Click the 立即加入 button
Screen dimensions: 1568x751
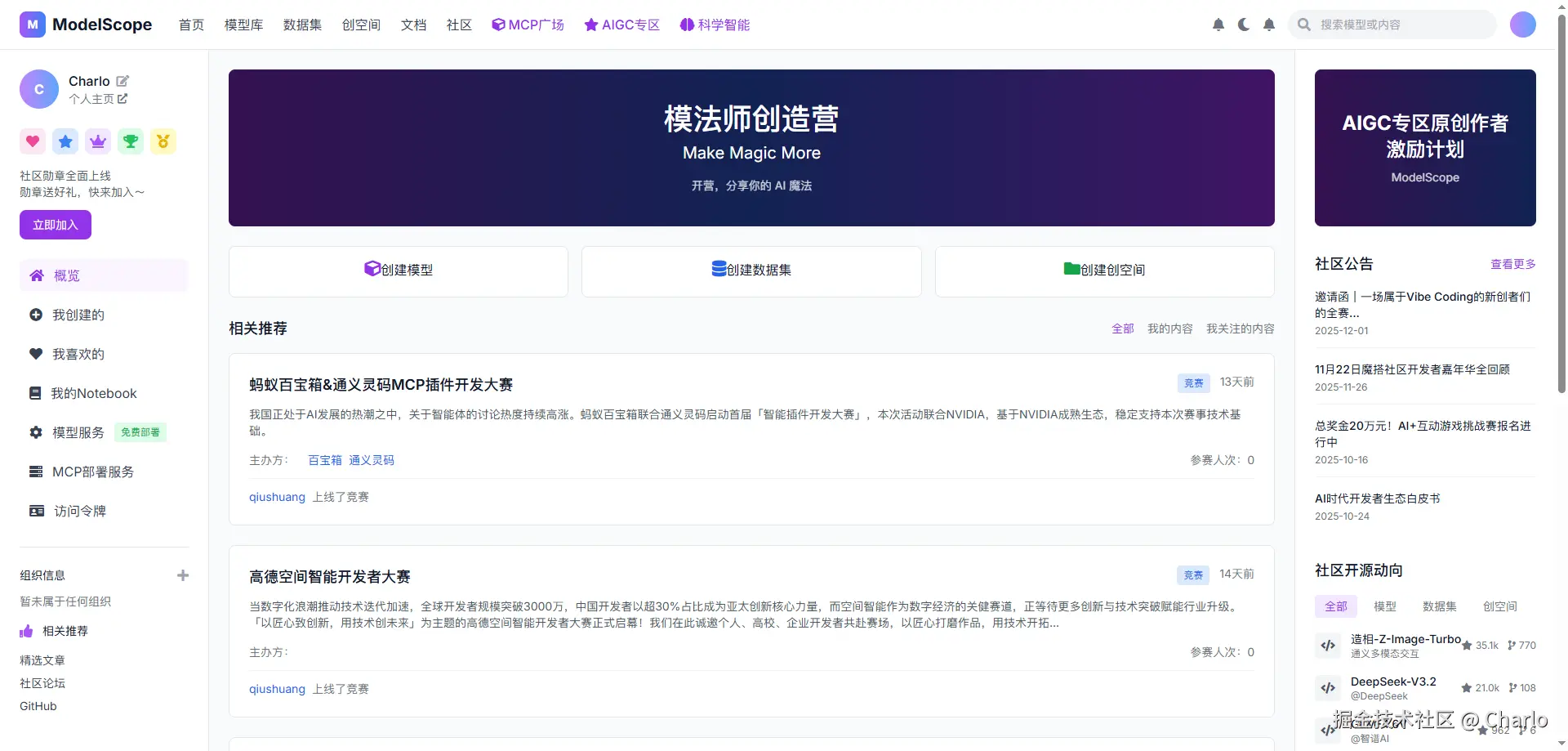[56, 225]
